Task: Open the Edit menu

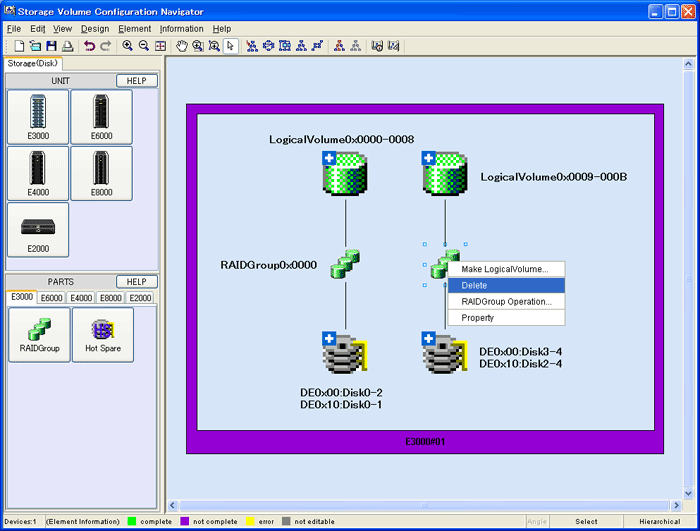Action: (38, 29)
